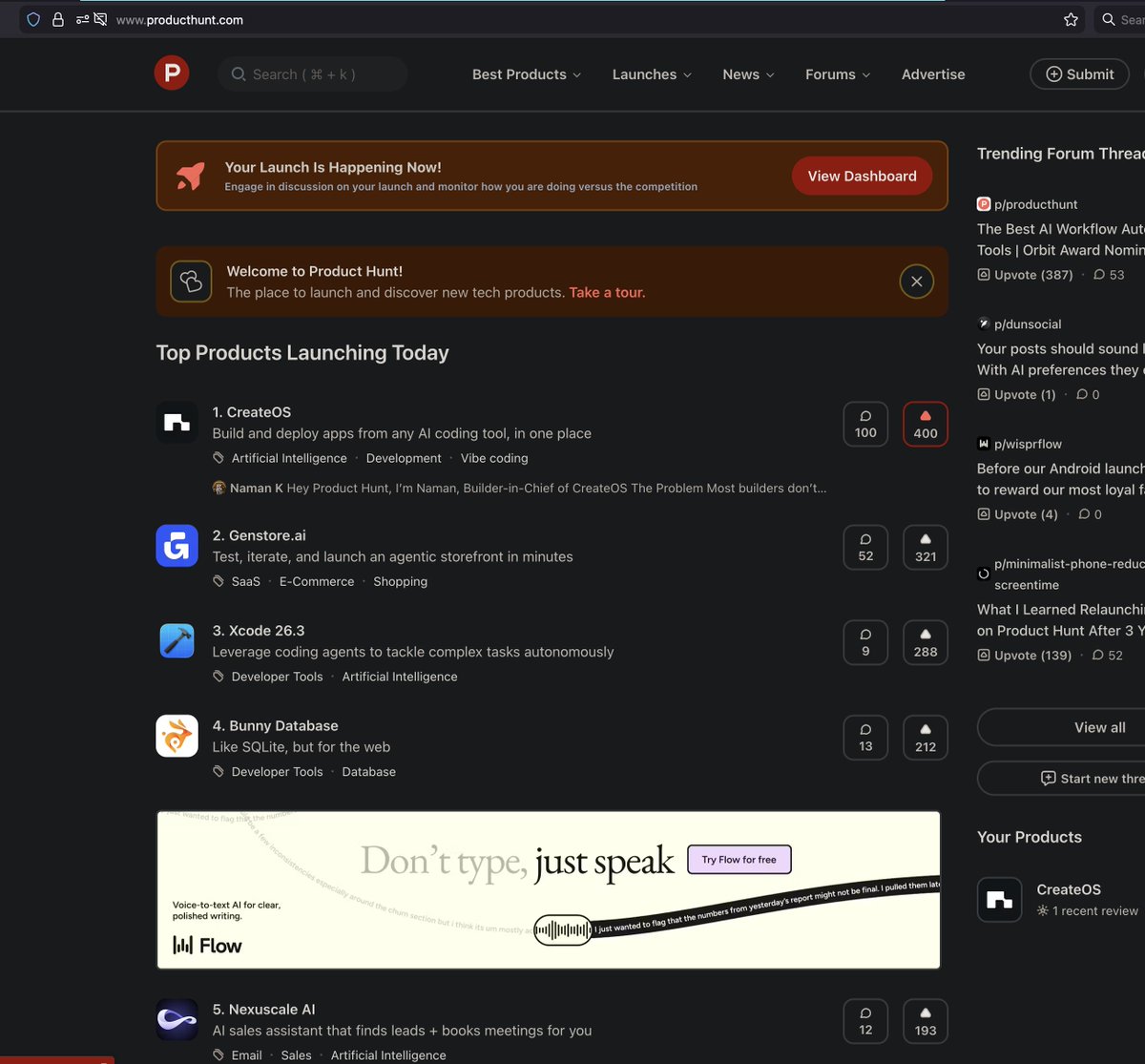Open the News dropdown menu
The height and width of the screenshot is (1064, 1145).
click(x=748, y=74)
